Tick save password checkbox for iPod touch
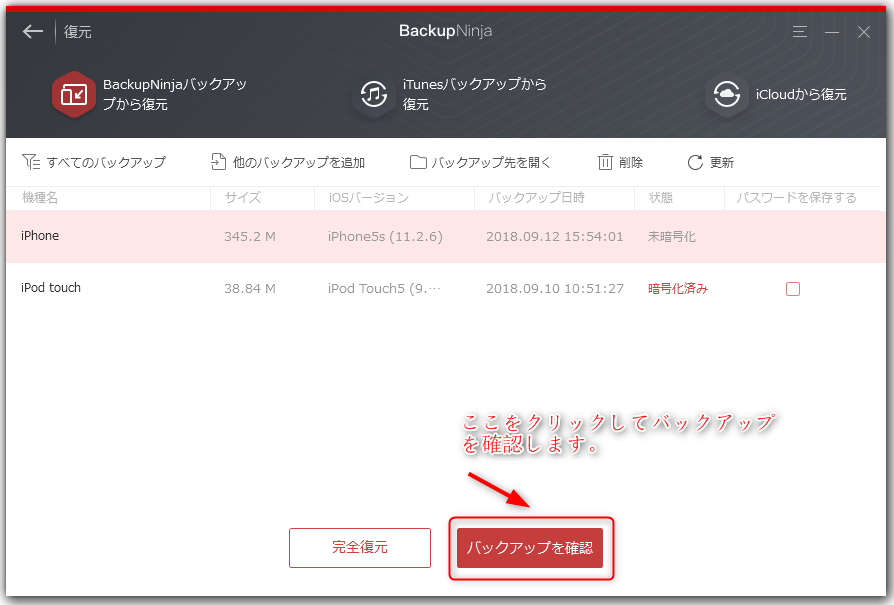Image resolution: width=894 pixels, height=605 pixels. [x=793, y=289]
